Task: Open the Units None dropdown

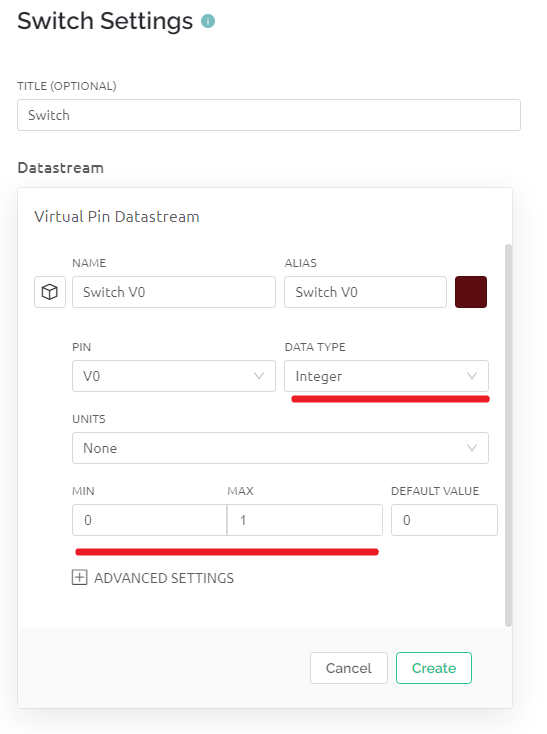Action: pyautogui.click(x=280, y=448)
